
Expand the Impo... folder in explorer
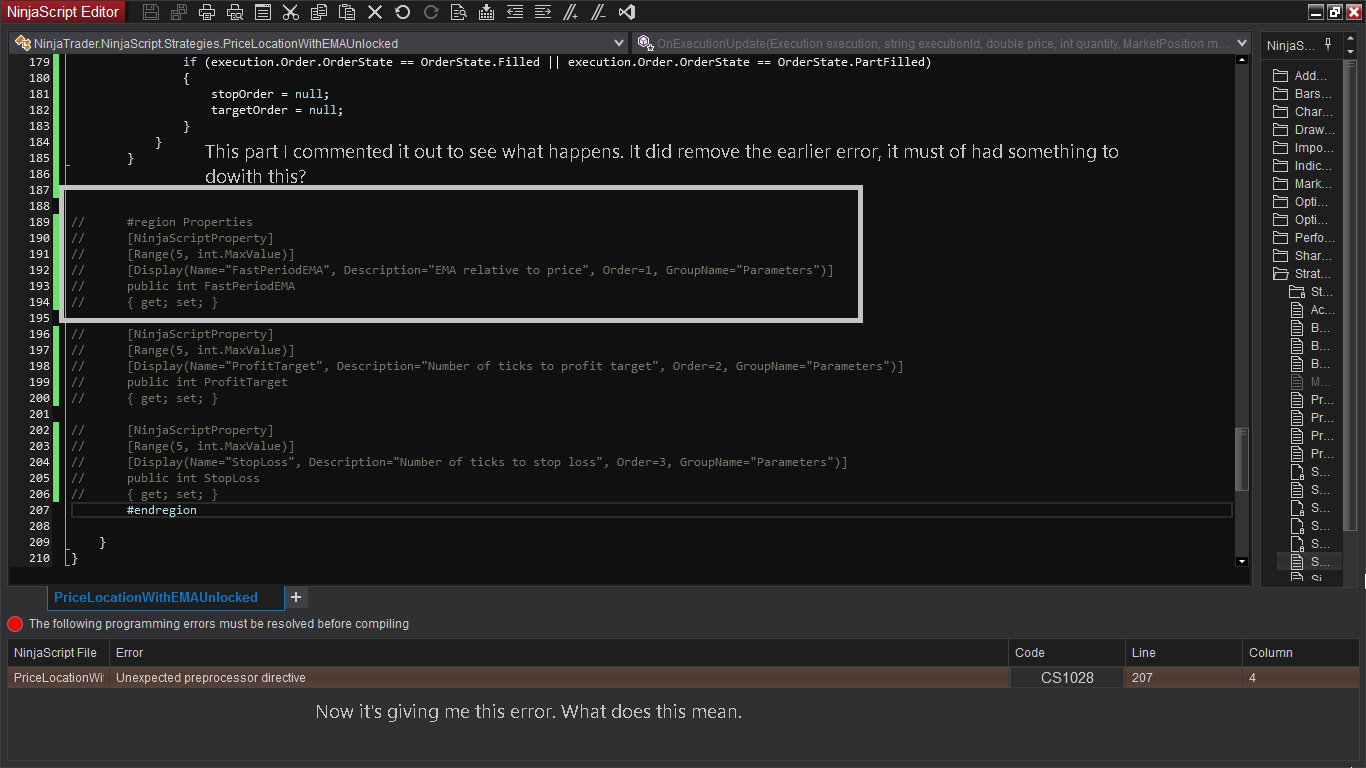tap(1302, 148)
